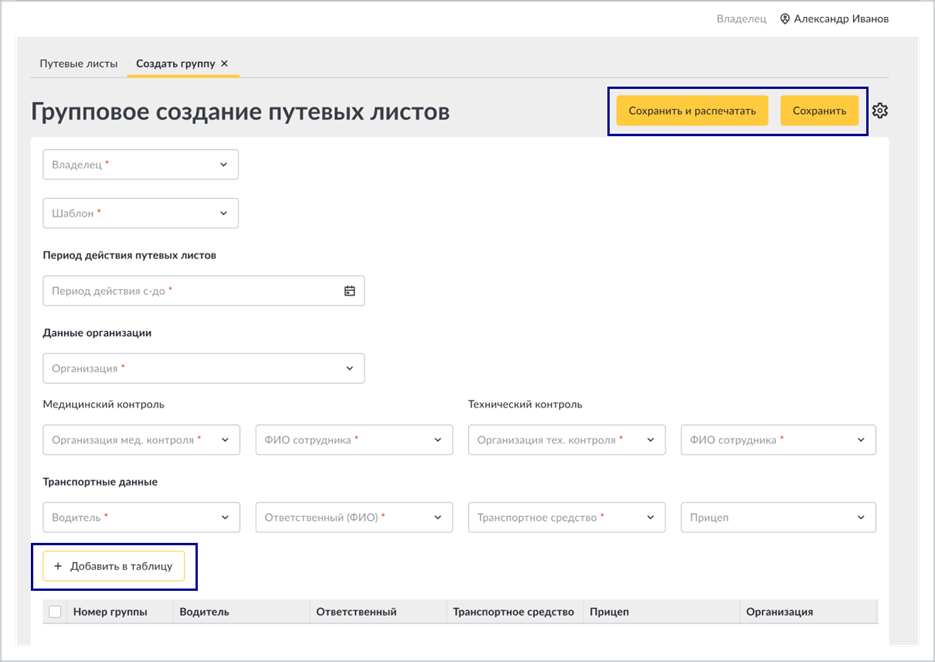Expand the Ответственный (ФИО) dropdown
Viewport: 935px width, 662px height.
[x=354, y=518]
